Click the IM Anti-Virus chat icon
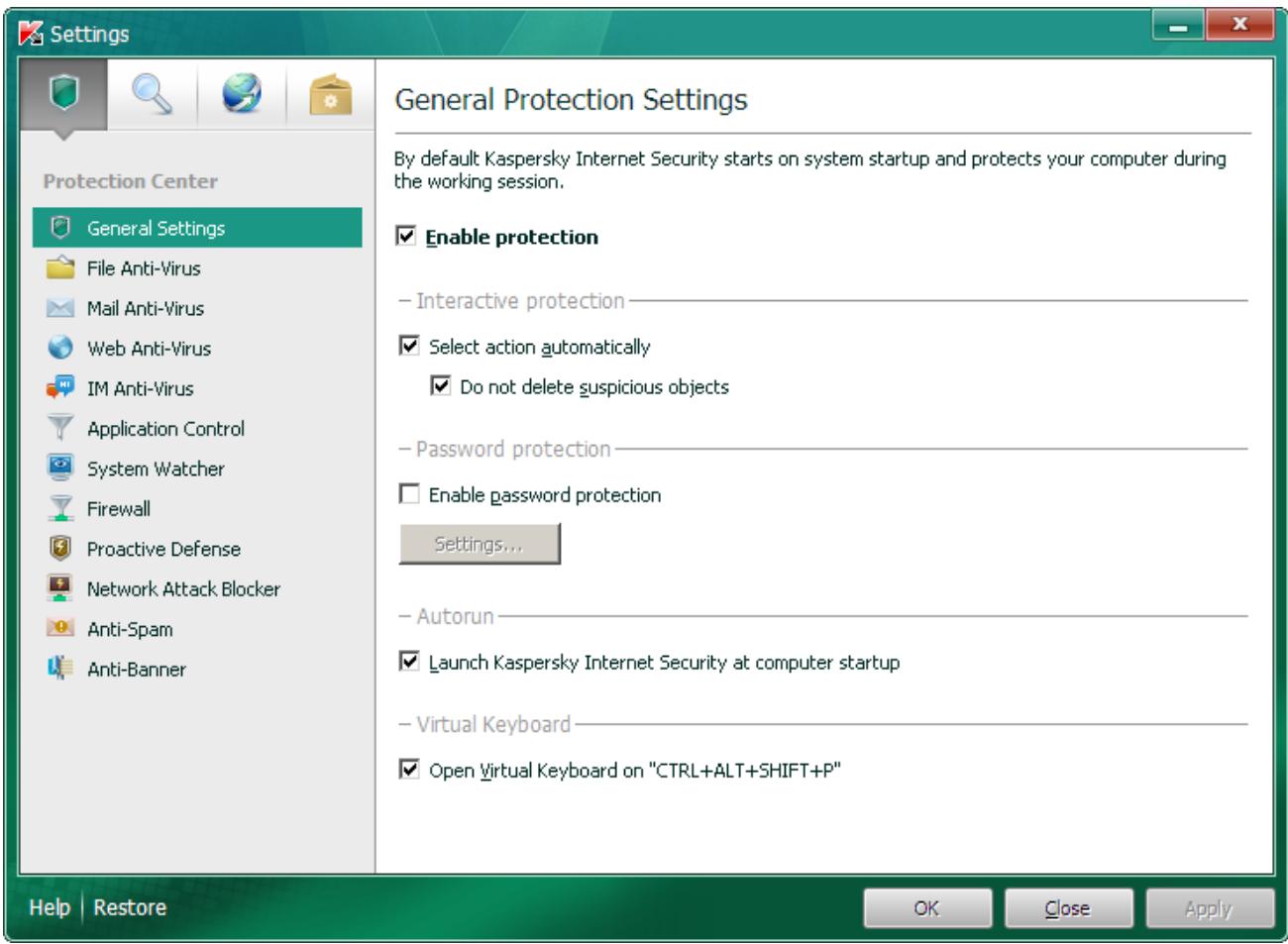Image resolution: width=1288 pixels, height=944 pixels. pos(60,388)
